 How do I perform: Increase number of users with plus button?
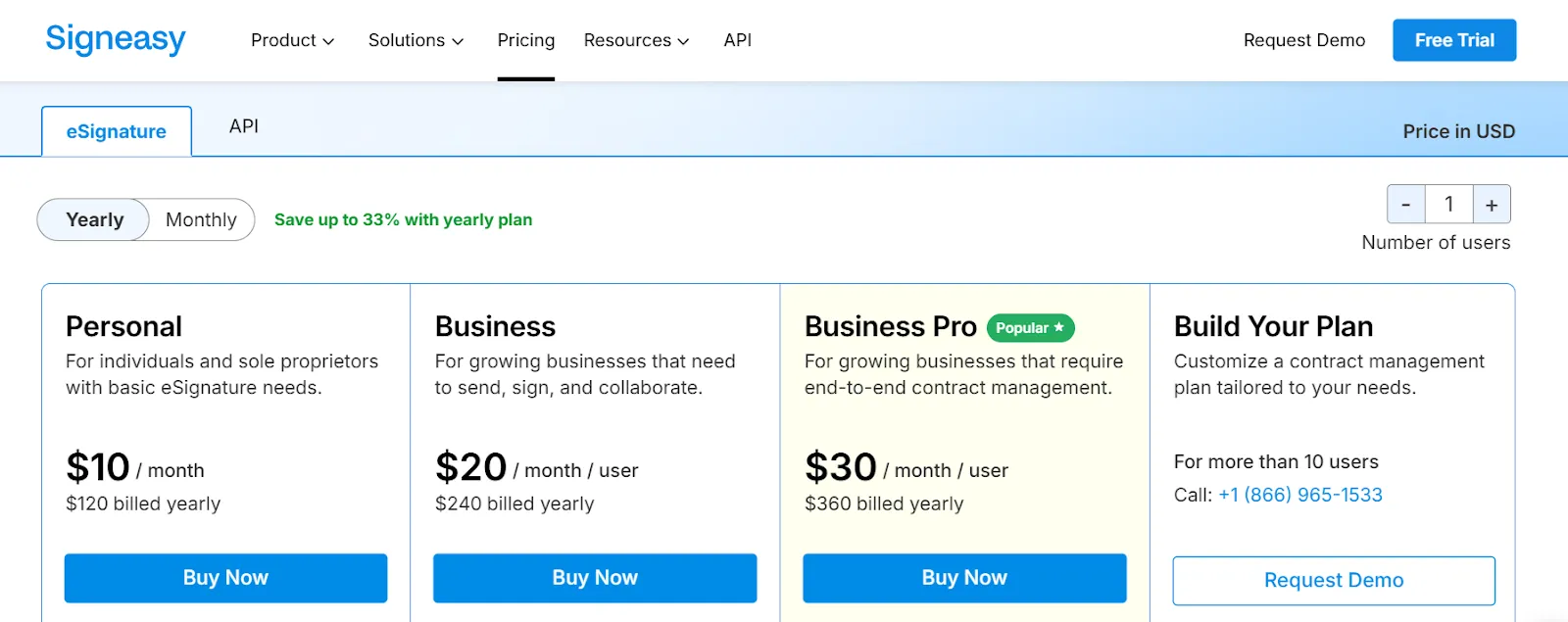coord(1492,205)
